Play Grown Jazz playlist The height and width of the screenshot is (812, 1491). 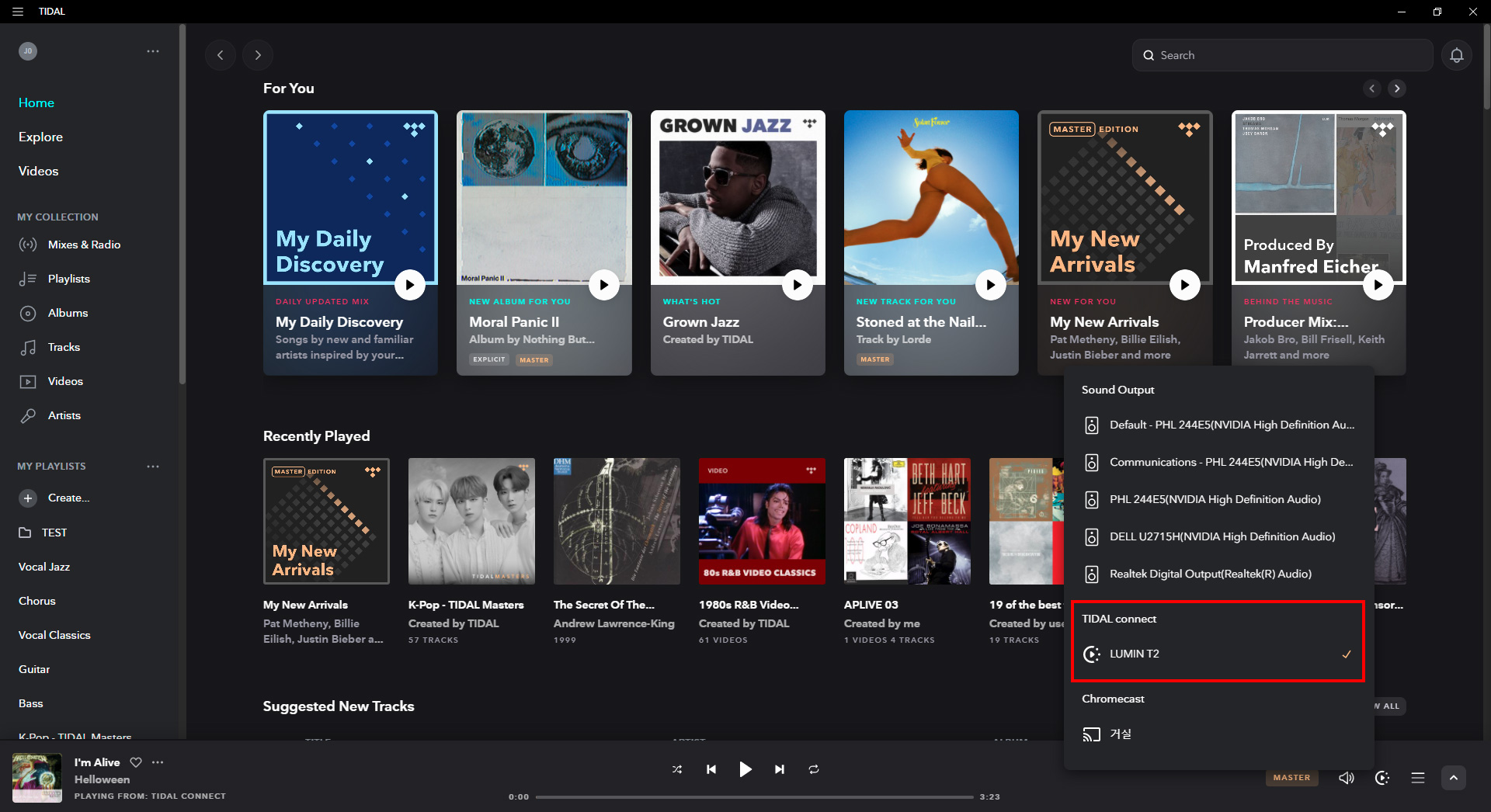(797, 285)
